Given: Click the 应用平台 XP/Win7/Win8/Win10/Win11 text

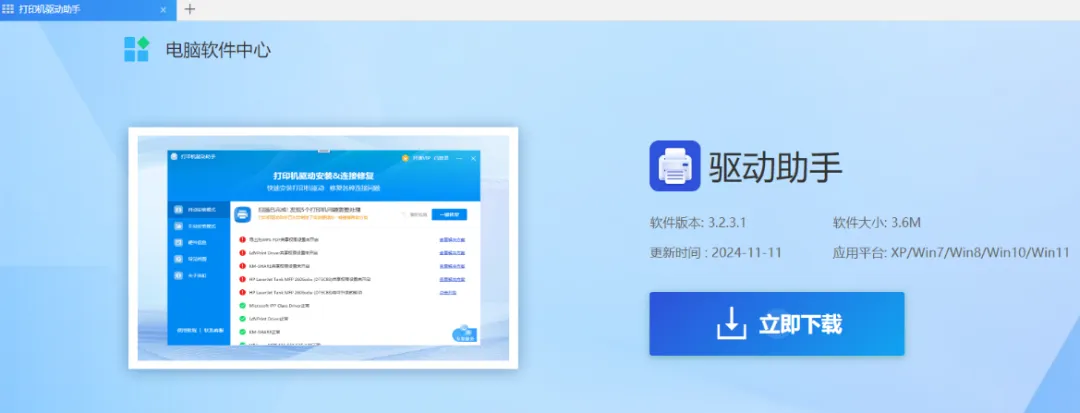Looking at the screenshot, I should 950,252.
